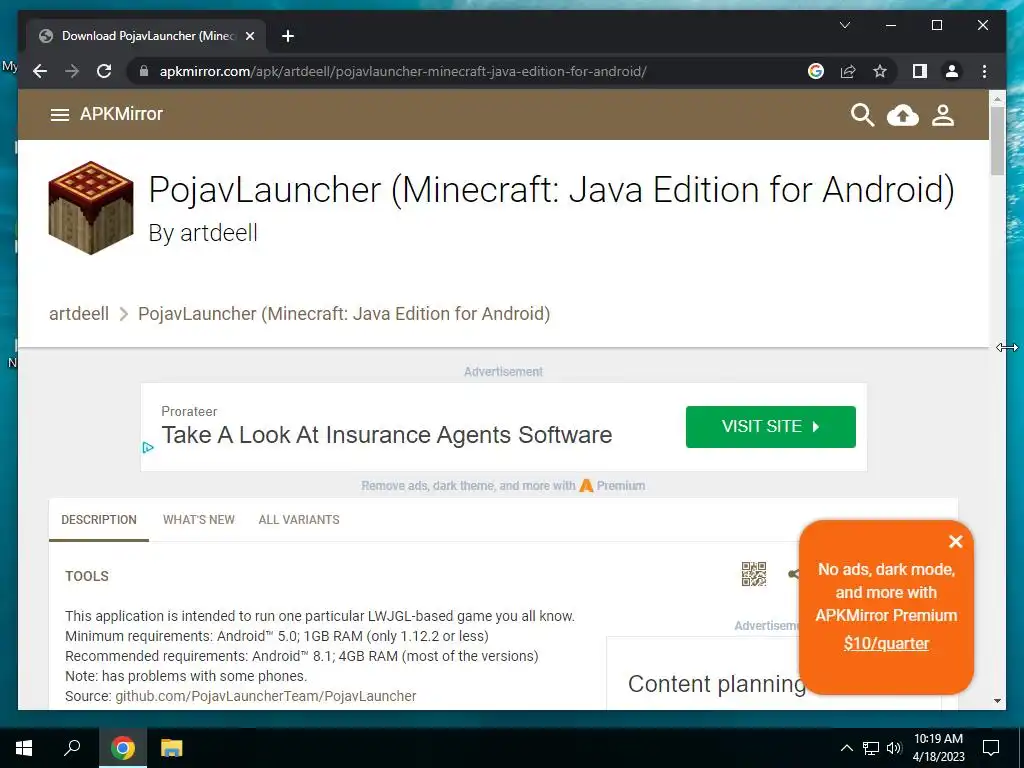Viewport: 1024px width, 768px height.
Task: Go back to the previous page
Action: 40,71
